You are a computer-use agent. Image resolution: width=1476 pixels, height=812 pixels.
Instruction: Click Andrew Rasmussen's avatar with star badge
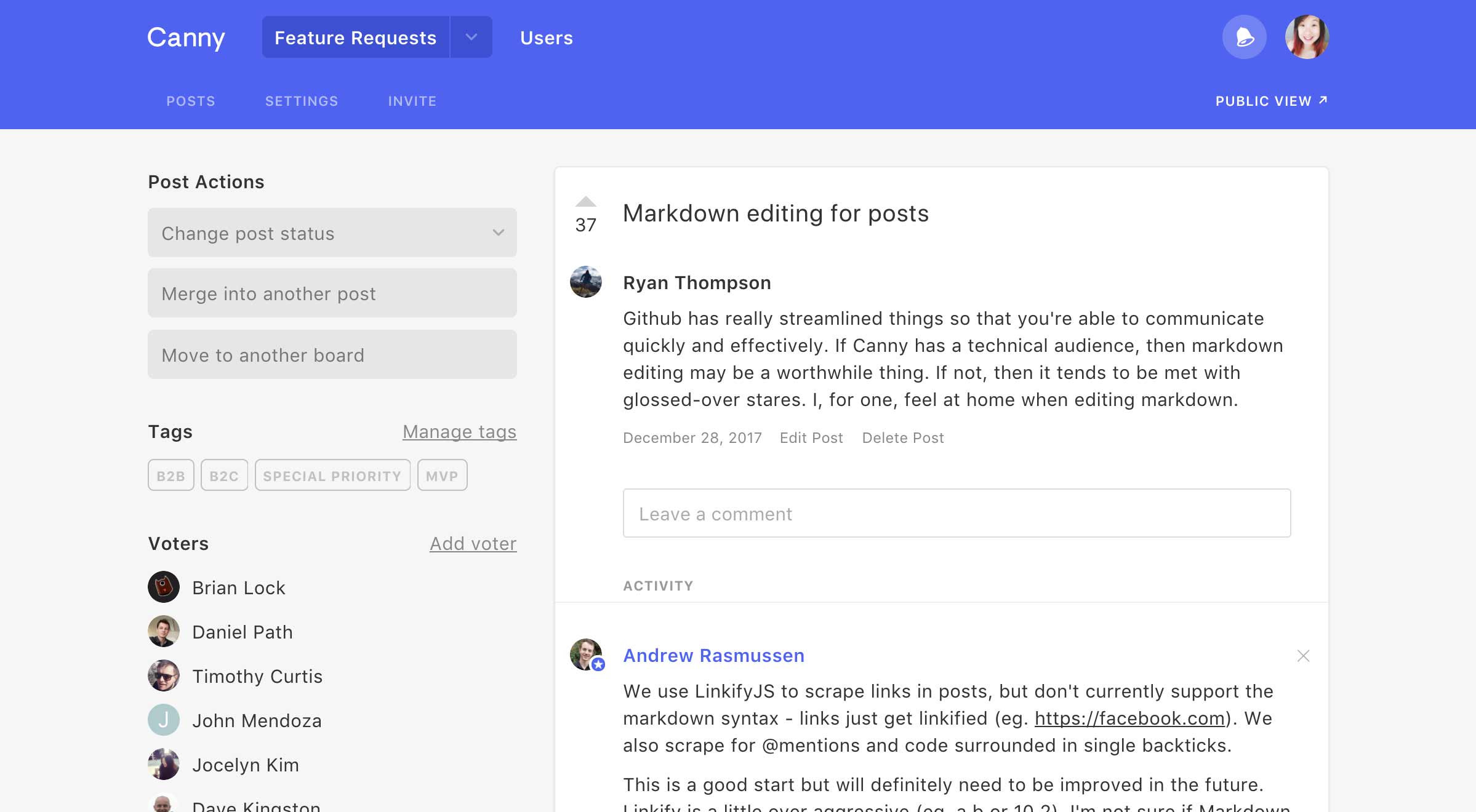586,655
